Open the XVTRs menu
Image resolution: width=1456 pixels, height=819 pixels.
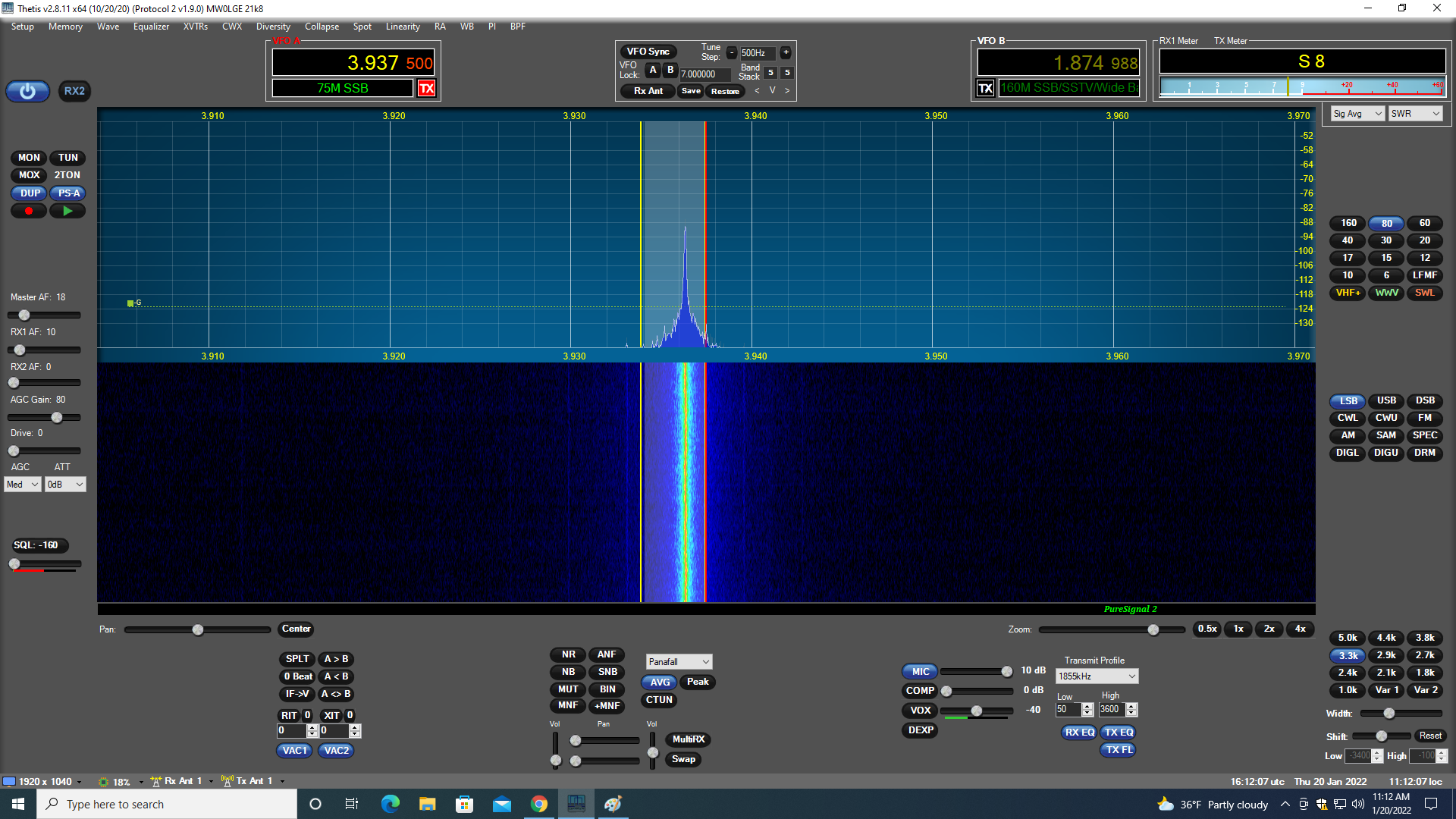pos(195,27)
